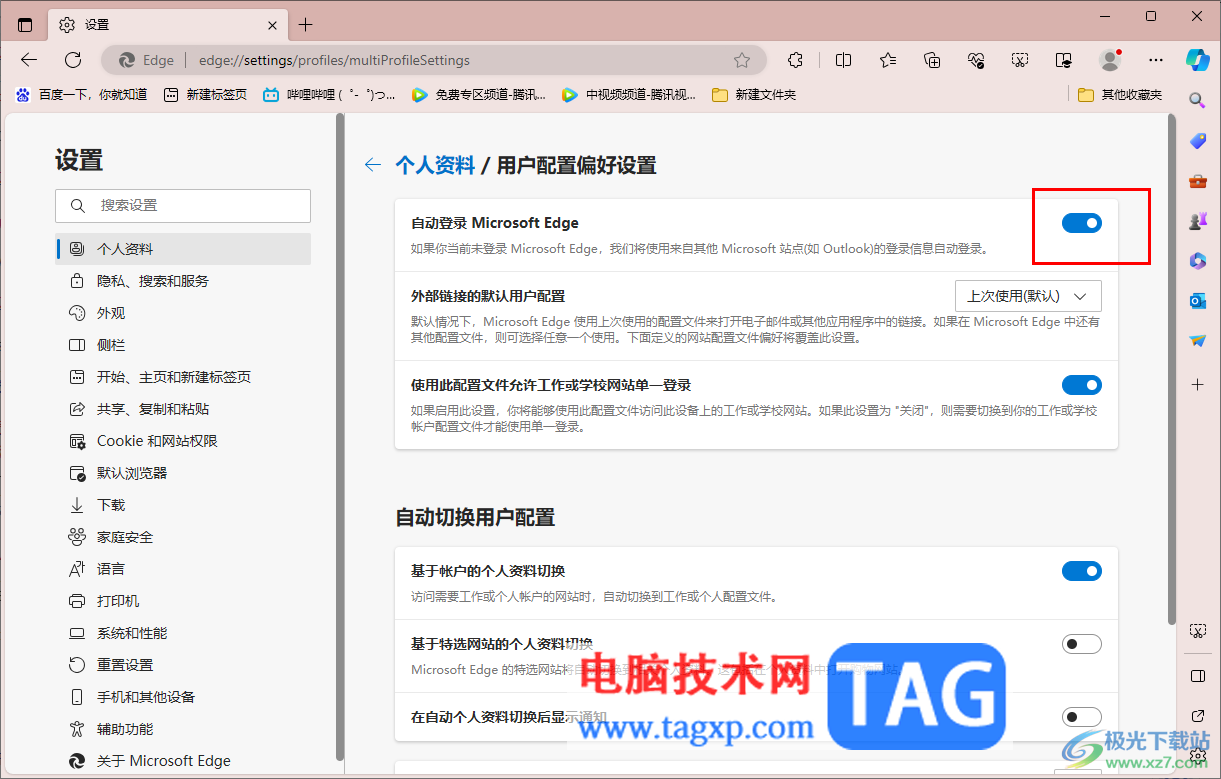
Task: Open 重置设置 section
Action: (x=184, y=665)
